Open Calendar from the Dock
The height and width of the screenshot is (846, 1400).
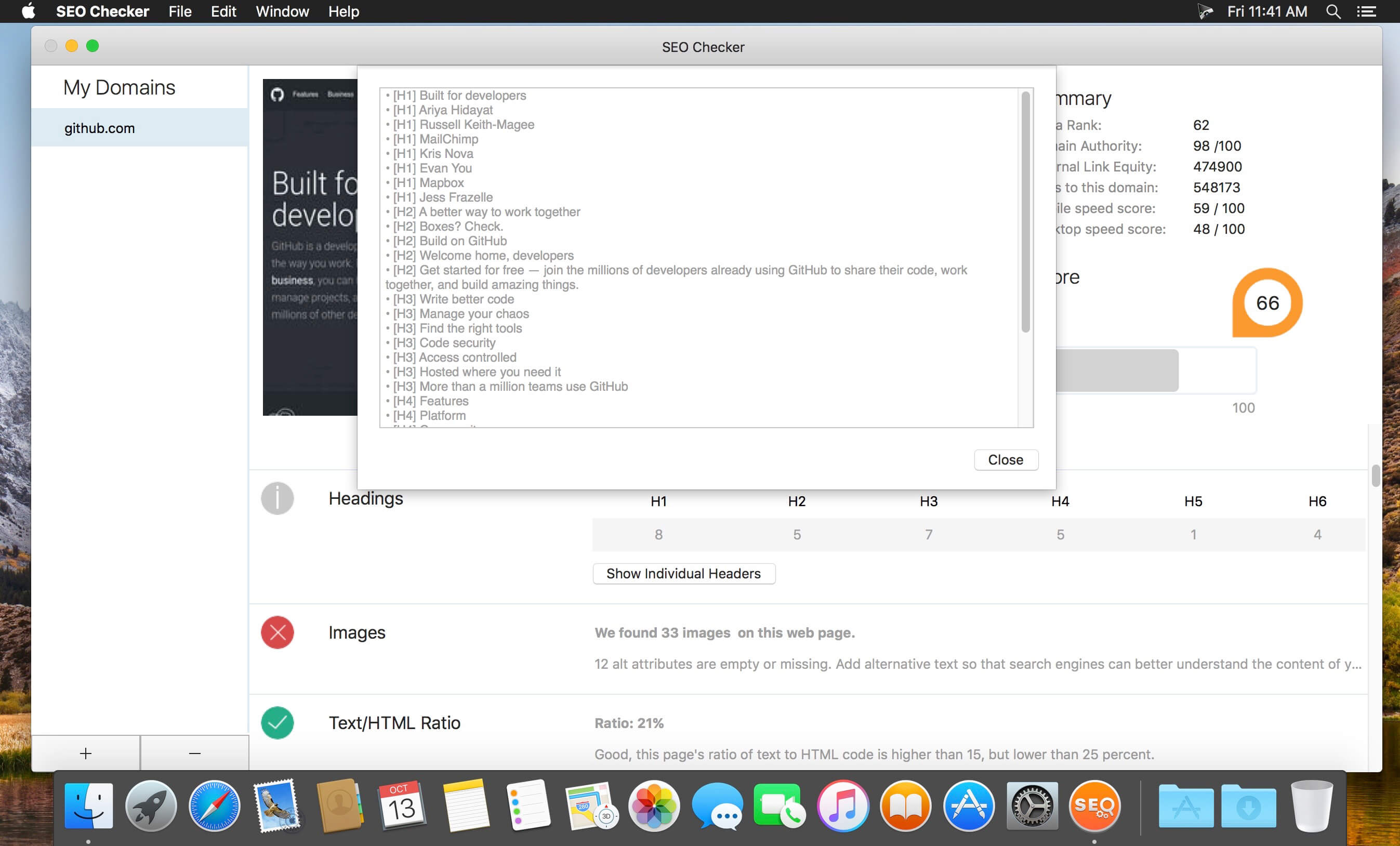[402, 805]
